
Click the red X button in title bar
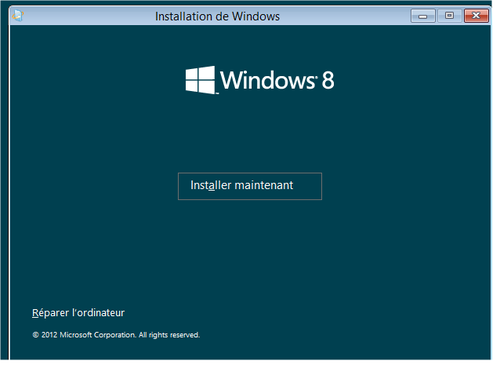[476, 16]
